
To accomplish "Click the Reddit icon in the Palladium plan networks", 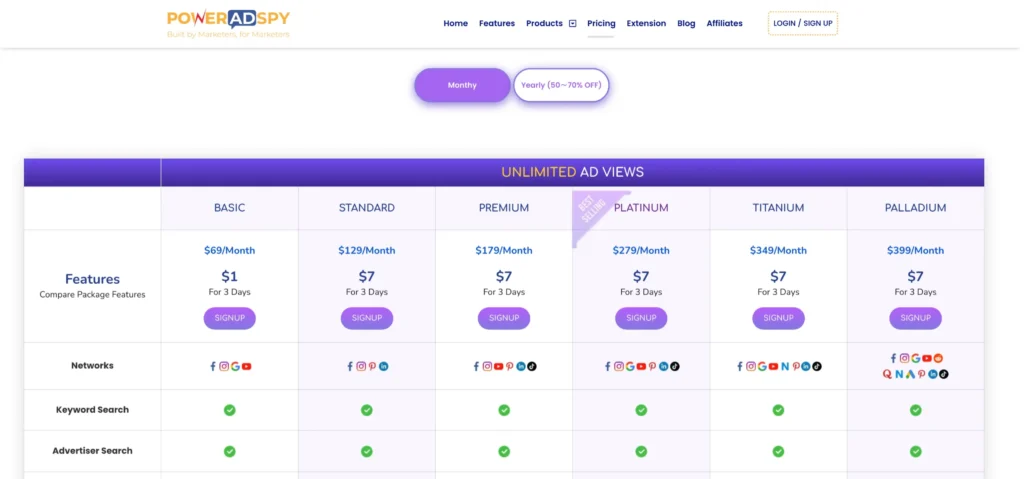I will click(x=939, y=358).
